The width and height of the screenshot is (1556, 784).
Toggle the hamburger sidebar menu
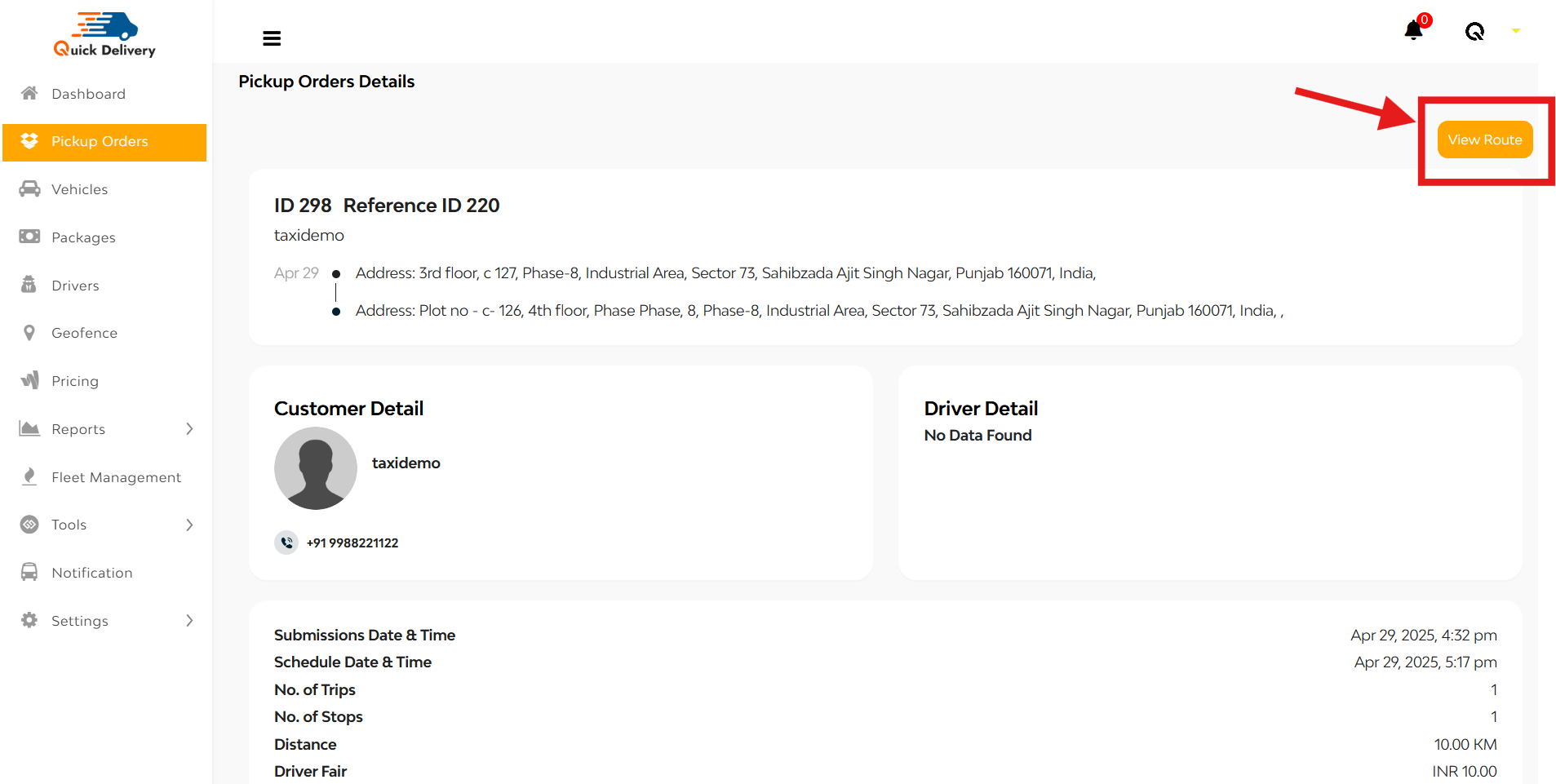click(272, 38)
